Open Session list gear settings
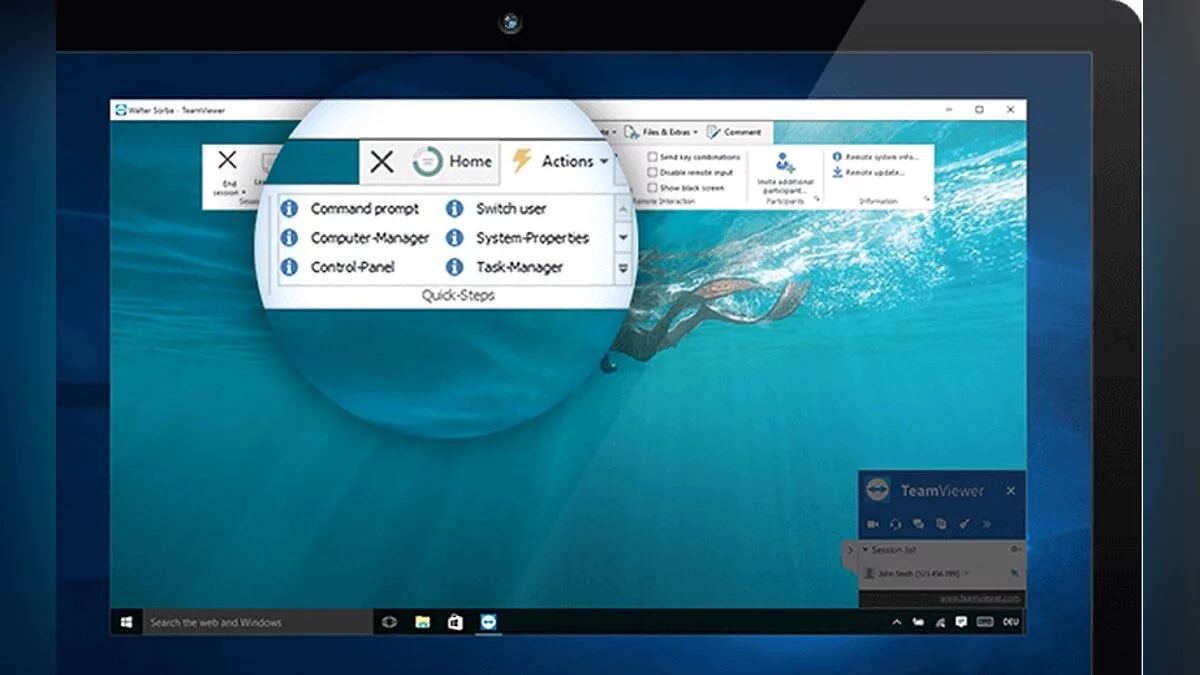The image size is (1200, 675). pyautogui.click(x=1016, y=549)
